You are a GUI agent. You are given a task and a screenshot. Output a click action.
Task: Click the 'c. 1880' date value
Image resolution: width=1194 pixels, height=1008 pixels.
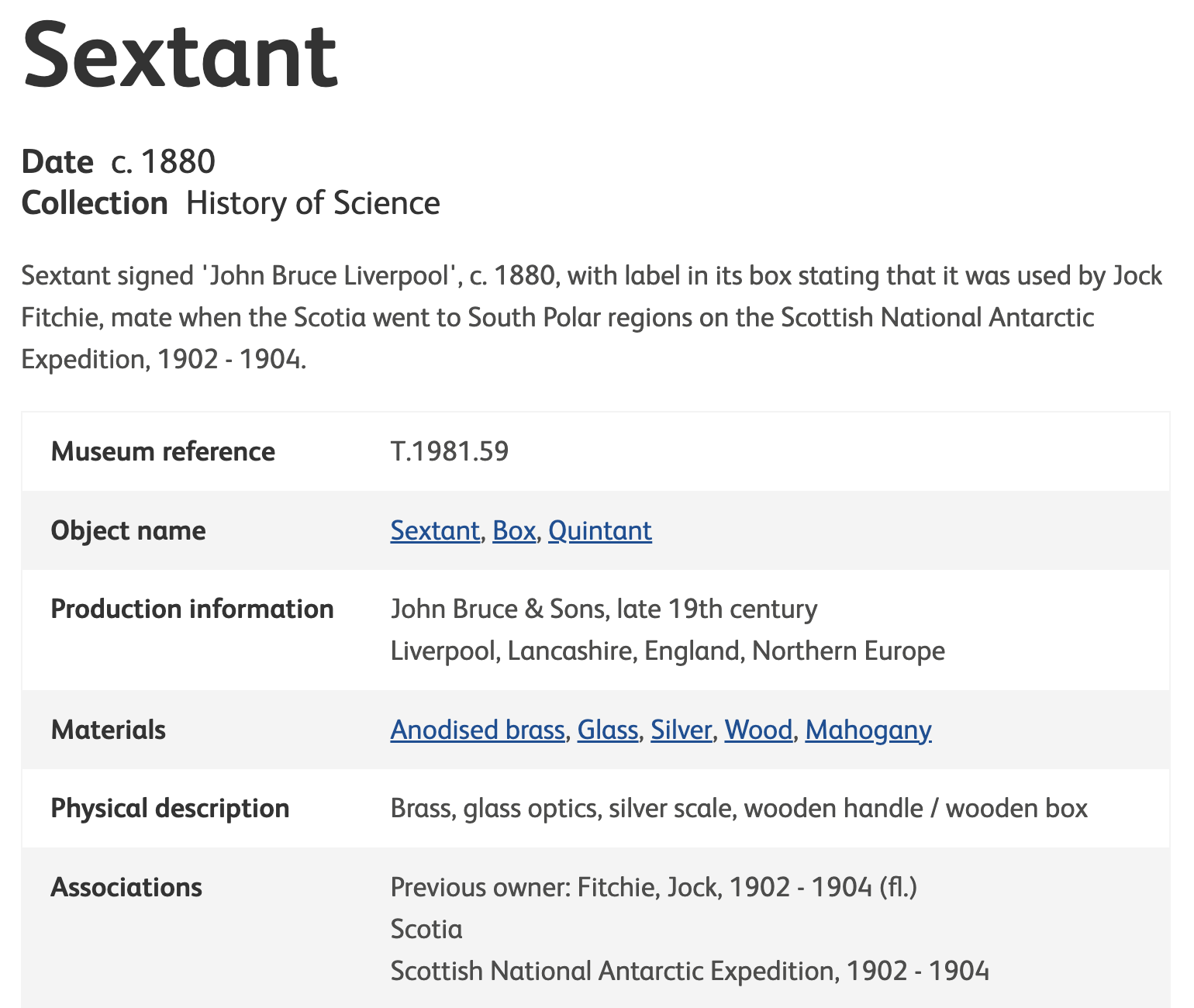[163, 162]
